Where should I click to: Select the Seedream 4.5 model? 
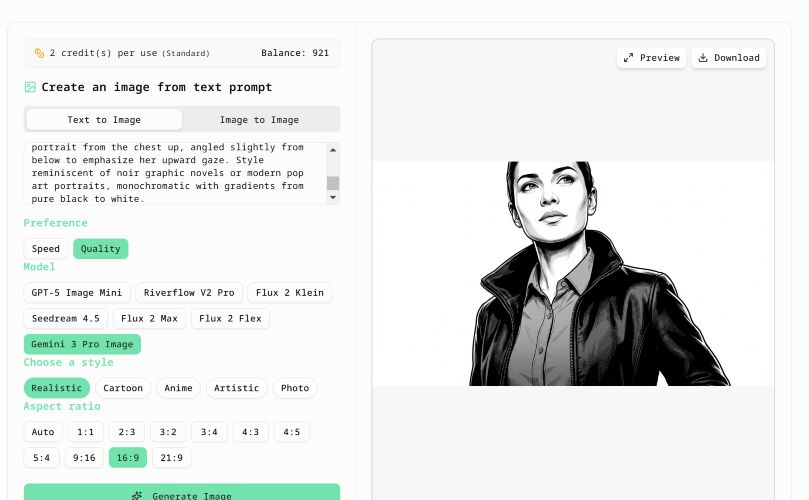coord(66,318)
